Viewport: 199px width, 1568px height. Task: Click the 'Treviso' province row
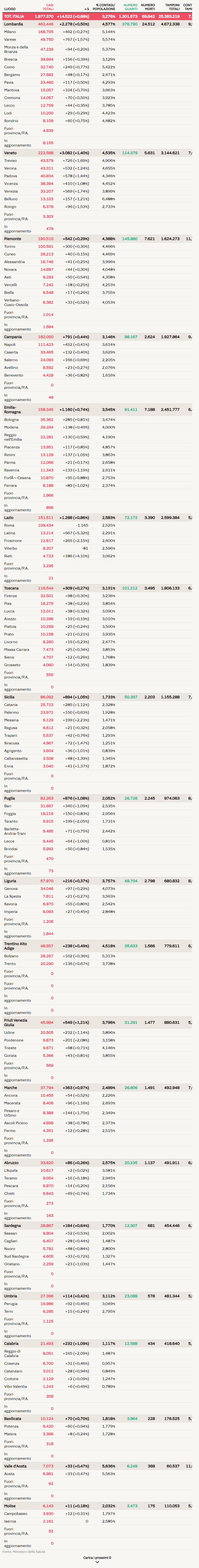(97, 161)
